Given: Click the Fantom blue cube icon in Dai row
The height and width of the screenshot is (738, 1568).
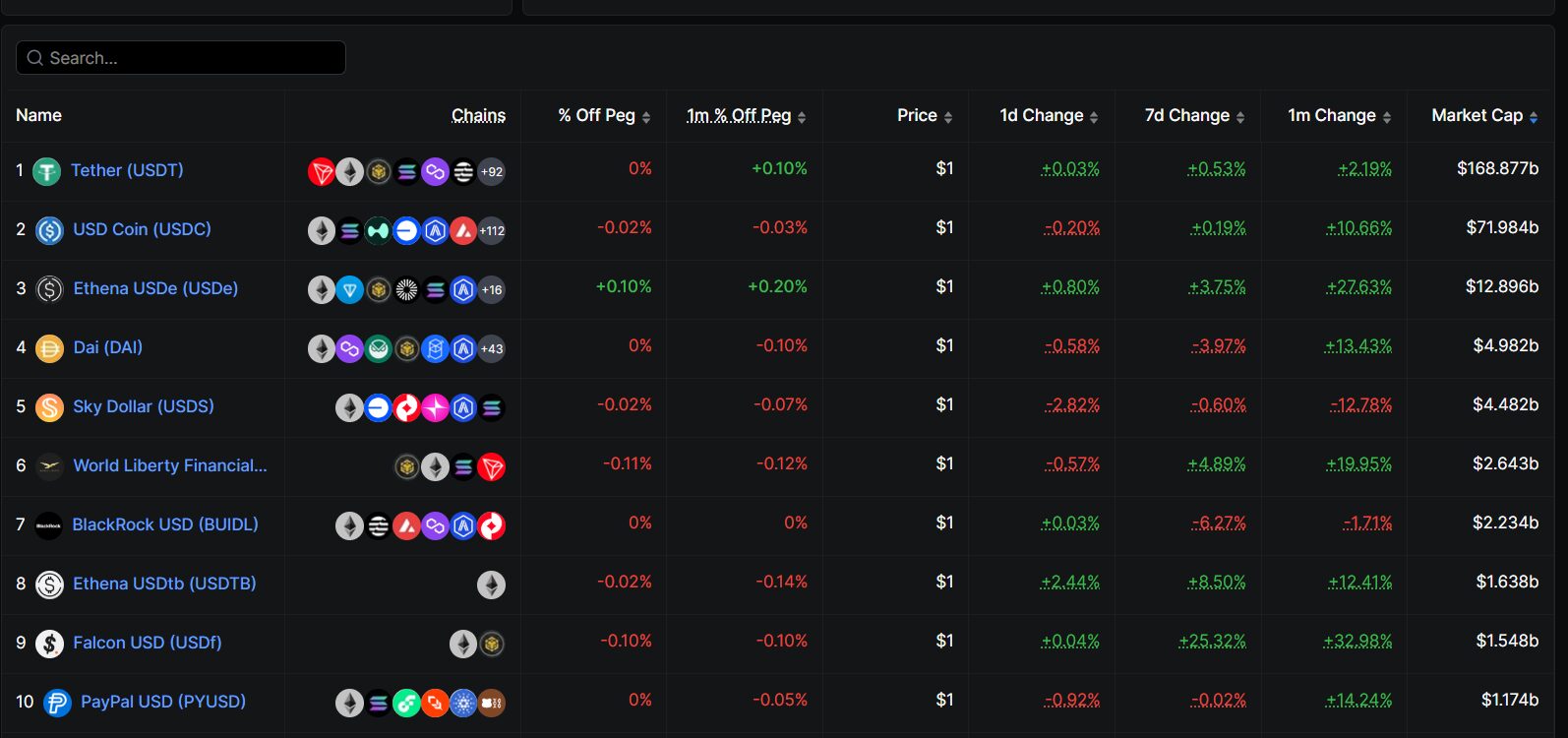Looking at the screenshot, I should click(435, 349).
